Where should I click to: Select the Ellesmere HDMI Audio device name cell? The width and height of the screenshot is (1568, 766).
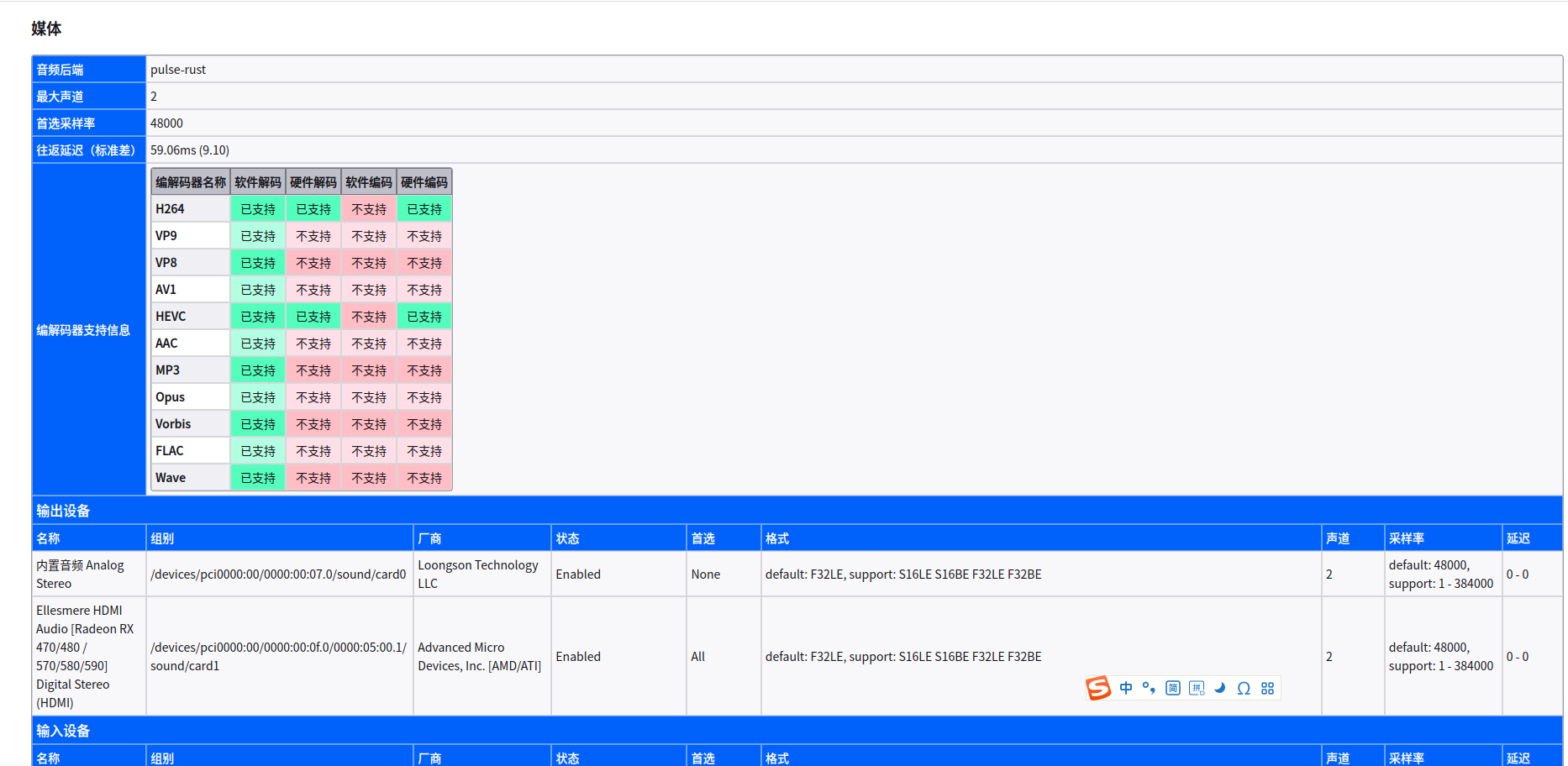click(88, 657)
